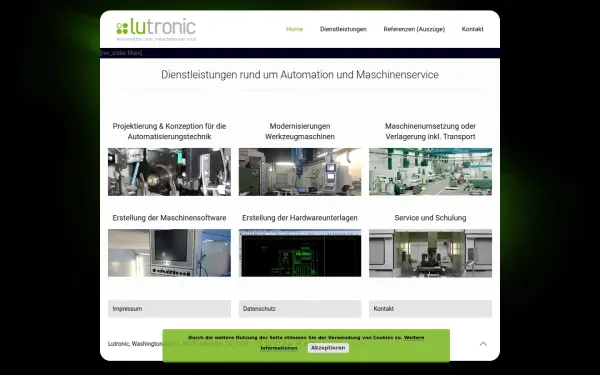Open the Kontakt menu item in header
Screen dimensions: 600x375
coord(472,29)
